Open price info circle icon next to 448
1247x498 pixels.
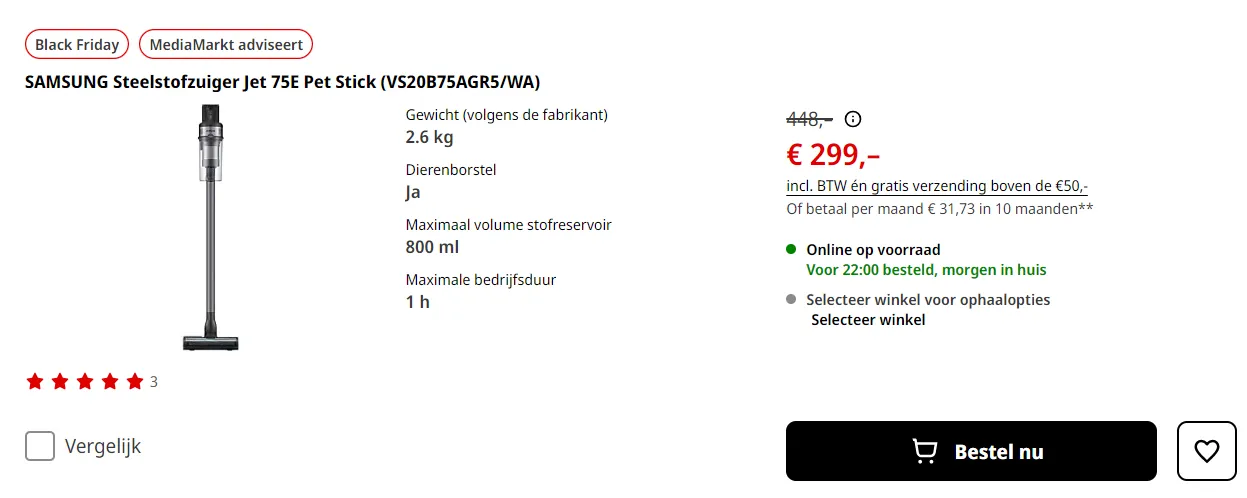[852, 119]
